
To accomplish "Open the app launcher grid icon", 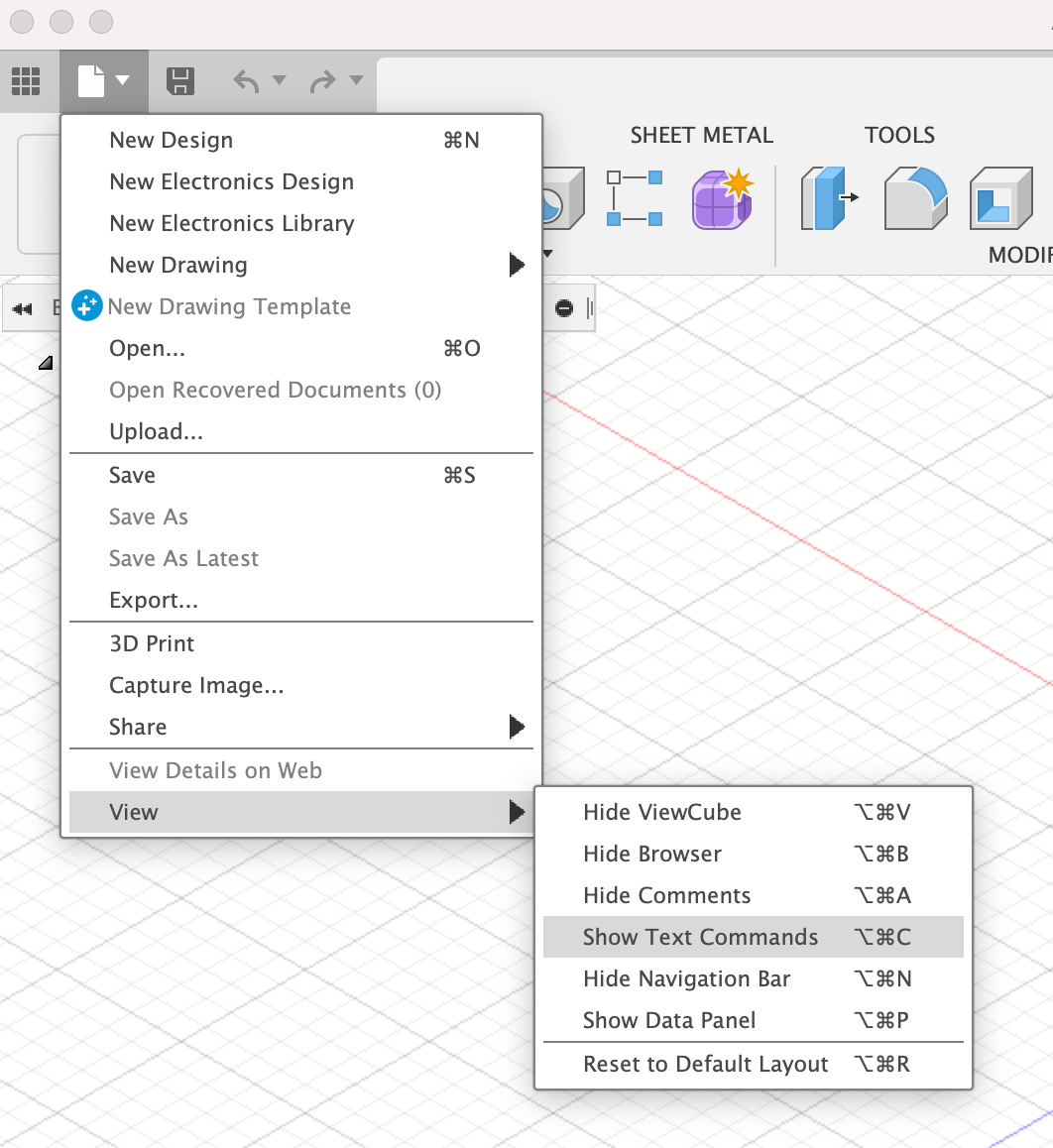I will [x=27, y=80].
